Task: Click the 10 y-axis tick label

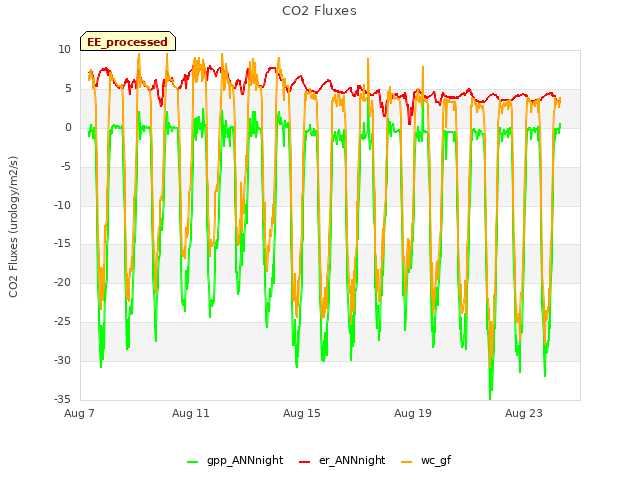Action: click(x=64, y=49)
